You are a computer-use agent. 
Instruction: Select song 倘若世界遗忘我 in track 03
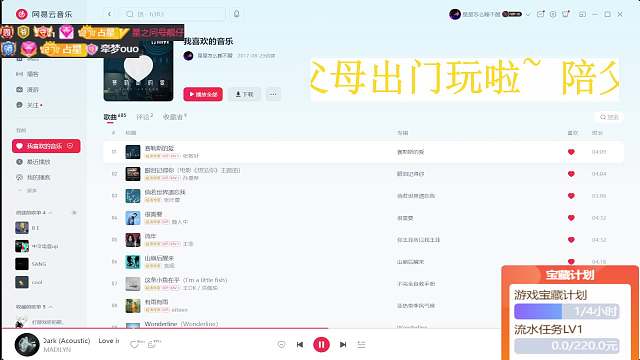tap(165, 192)
